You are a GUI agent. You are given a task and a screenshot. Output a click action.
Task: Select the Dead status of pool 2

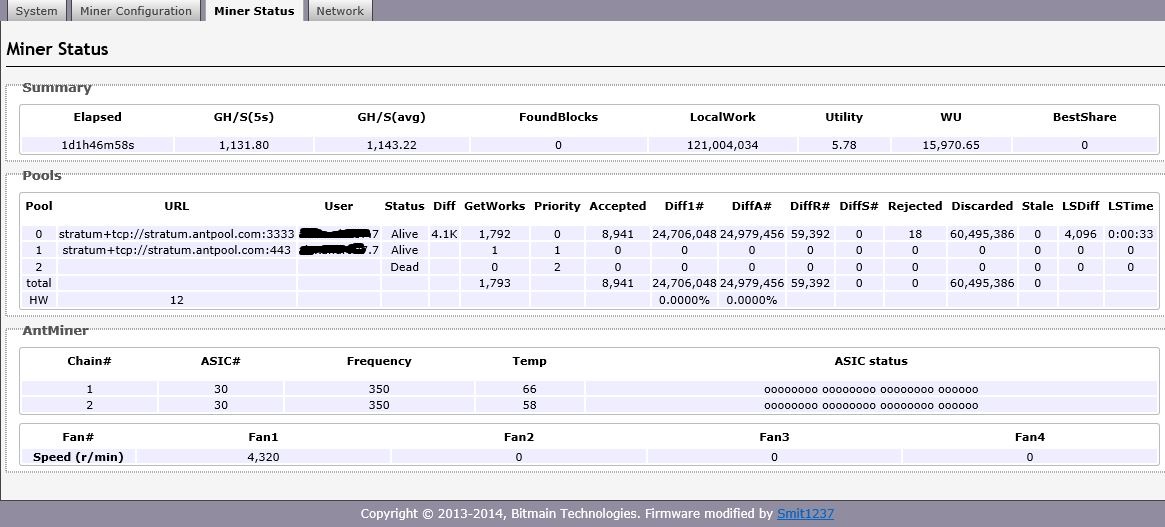404,267
